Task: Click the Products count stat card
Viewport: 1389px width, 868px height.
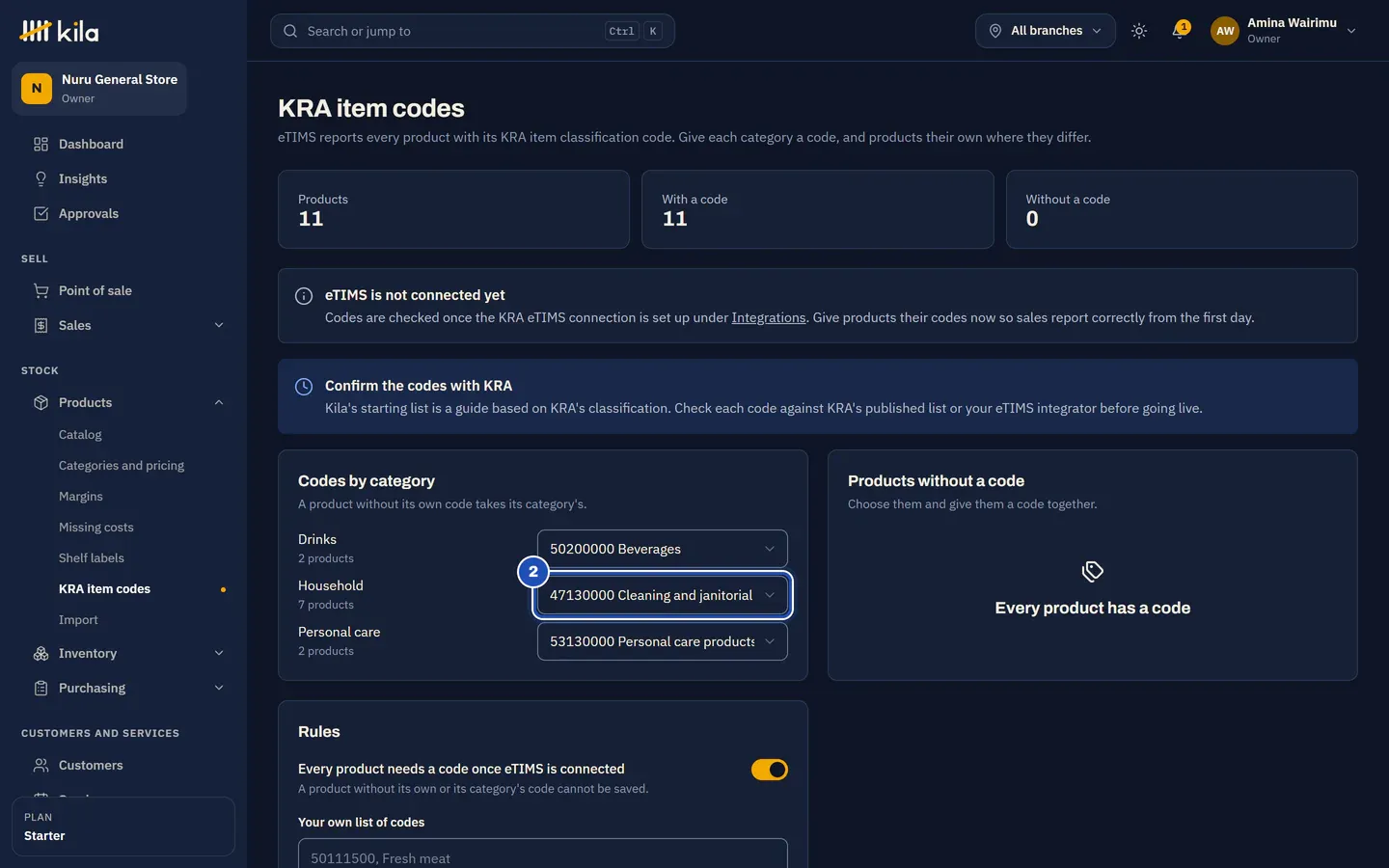Action: click(453, 209)
